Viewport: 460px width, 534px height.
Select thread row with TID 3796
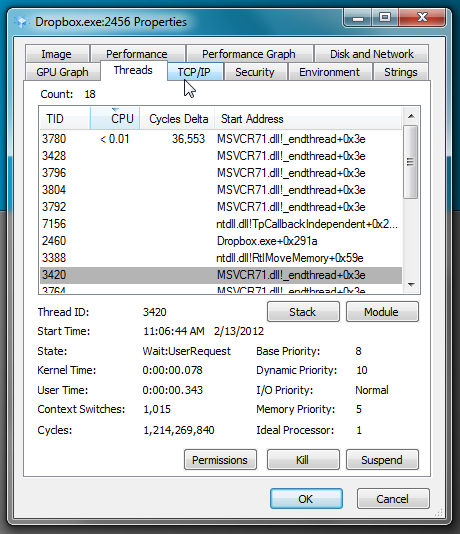(x=221, y=173)
